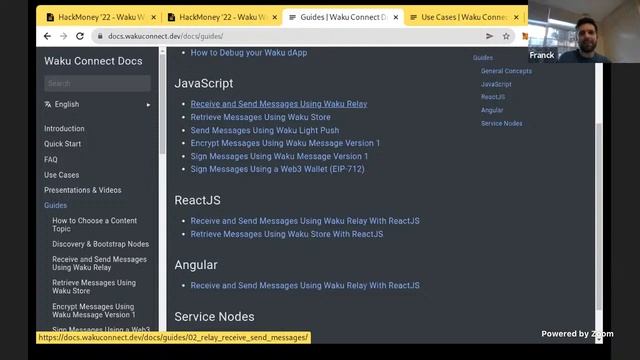
Task: Click the lock icon in address bar
Action: coord(100,36)
